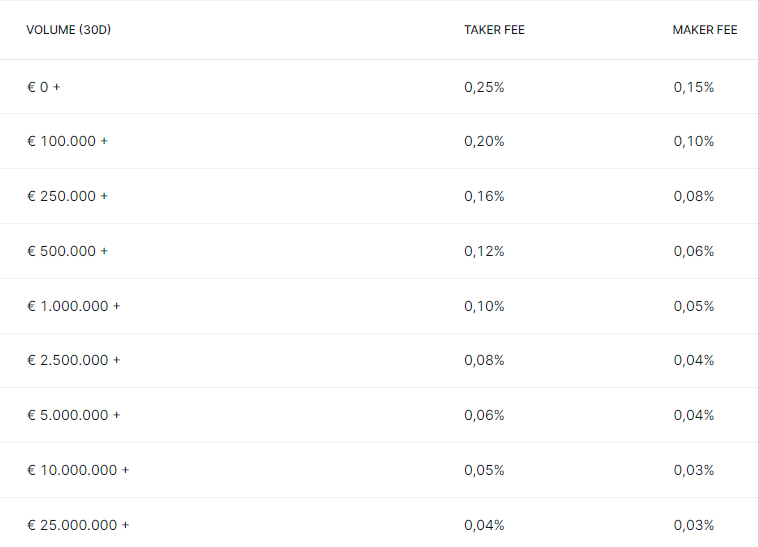Select the € 10.000.000 + volume tier
This screenshot has width=758, height=547.
(78, 470)
